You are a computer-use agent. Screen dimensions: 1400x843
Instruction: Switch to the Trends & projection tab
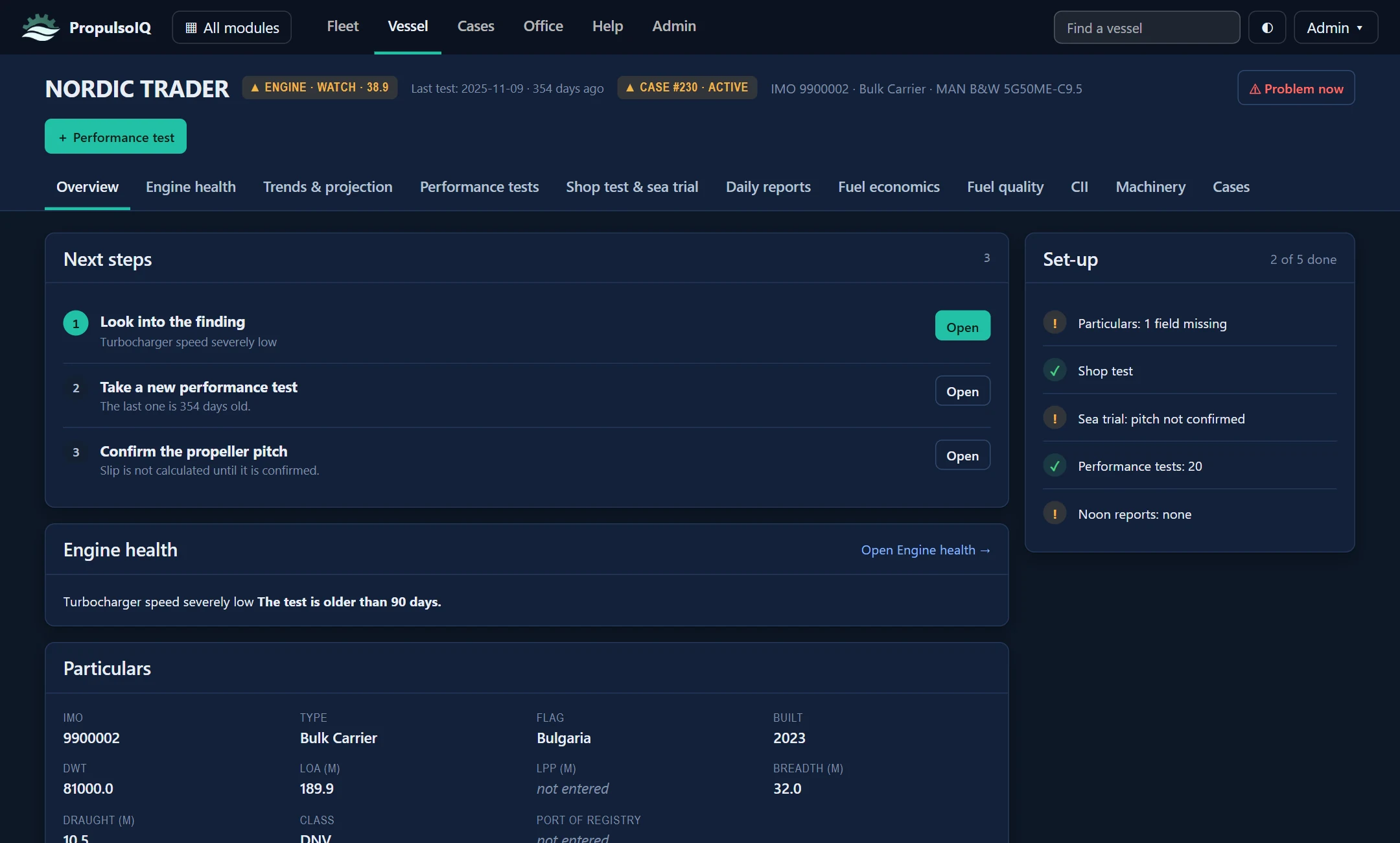(x=327, y=187)
